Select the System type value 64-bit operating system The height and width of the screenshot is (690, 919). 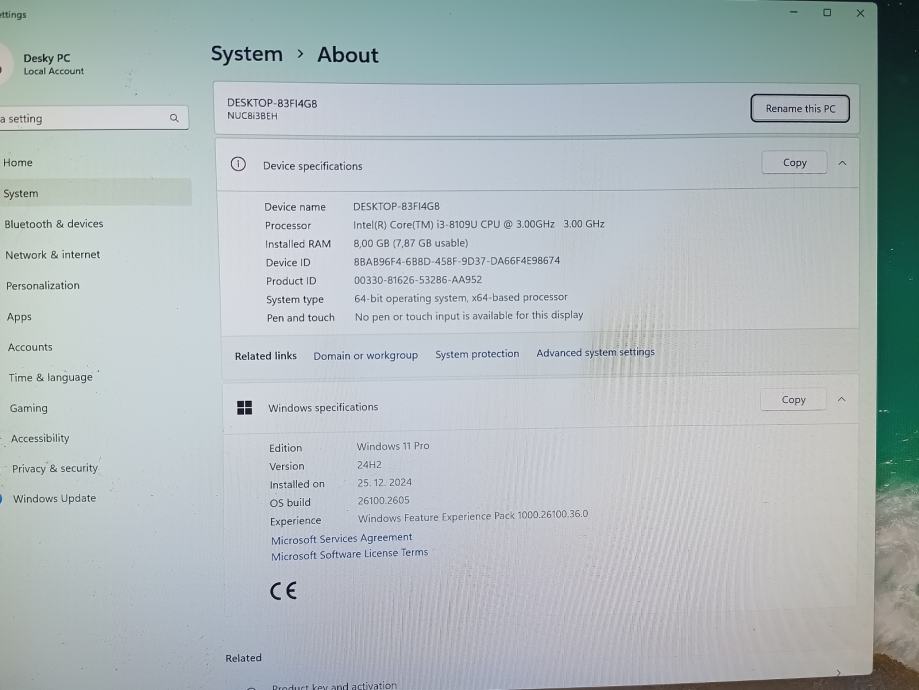point(461,298)
